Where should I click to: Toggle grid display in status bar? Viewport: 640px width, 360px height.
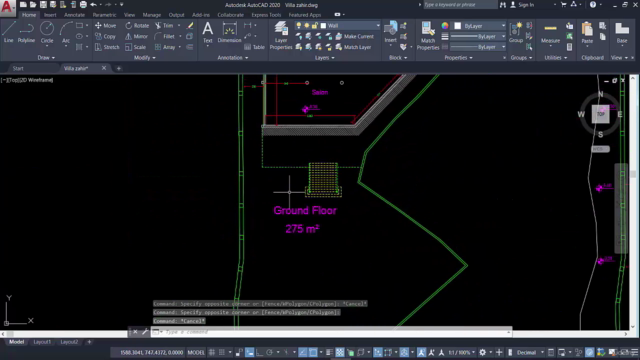(x=212, y=352)
